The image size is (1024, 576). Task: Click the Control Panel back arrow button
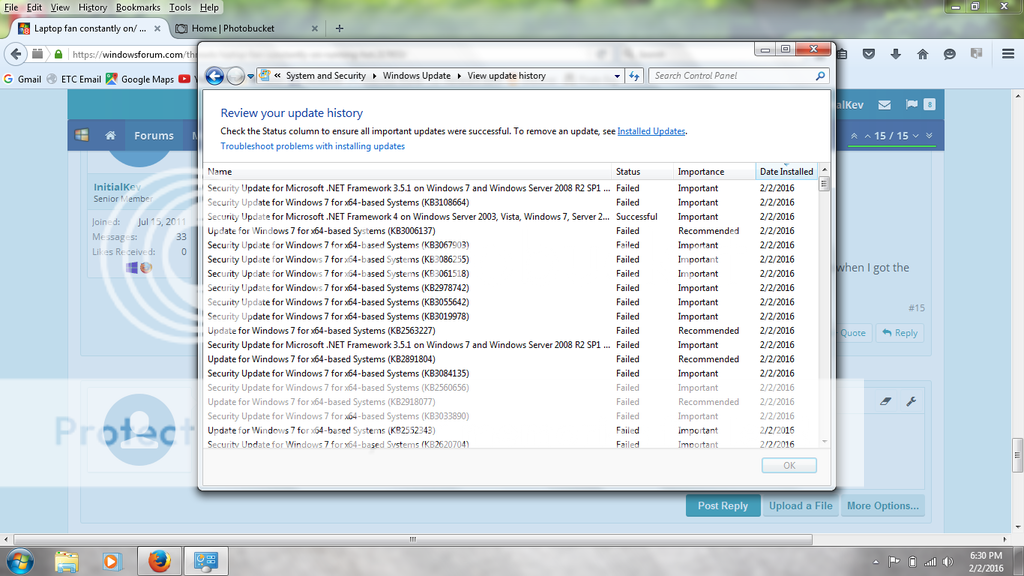[x=215, y=76]
